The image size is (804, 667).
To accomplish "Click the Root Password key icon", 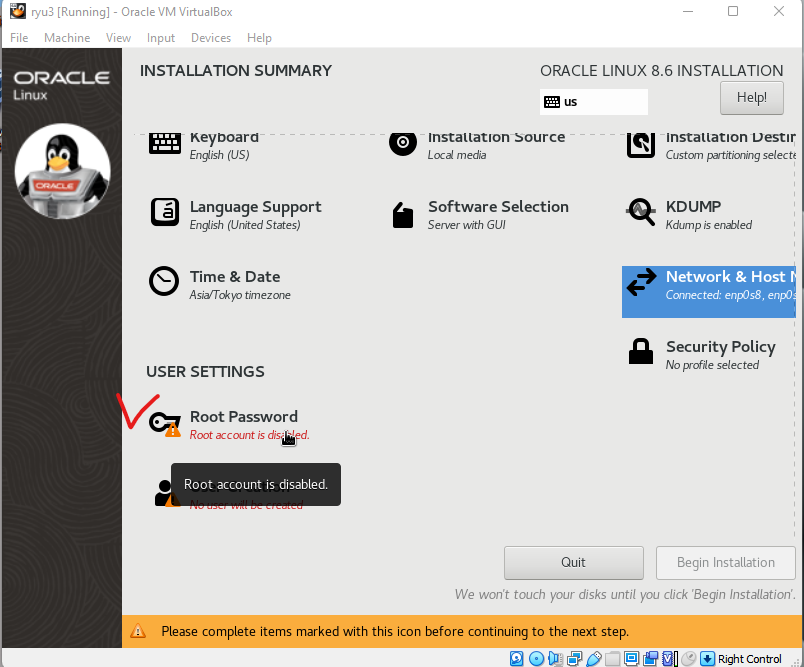I will tap(165, 424).
